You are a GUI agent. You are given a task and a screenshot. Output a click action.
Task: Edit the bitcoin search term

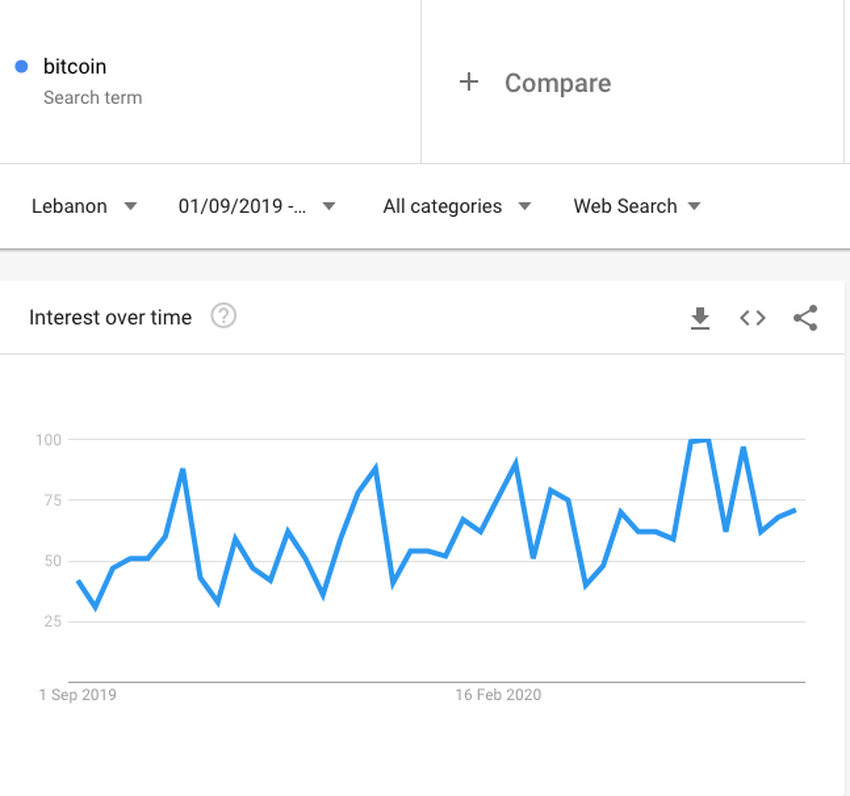75,67
